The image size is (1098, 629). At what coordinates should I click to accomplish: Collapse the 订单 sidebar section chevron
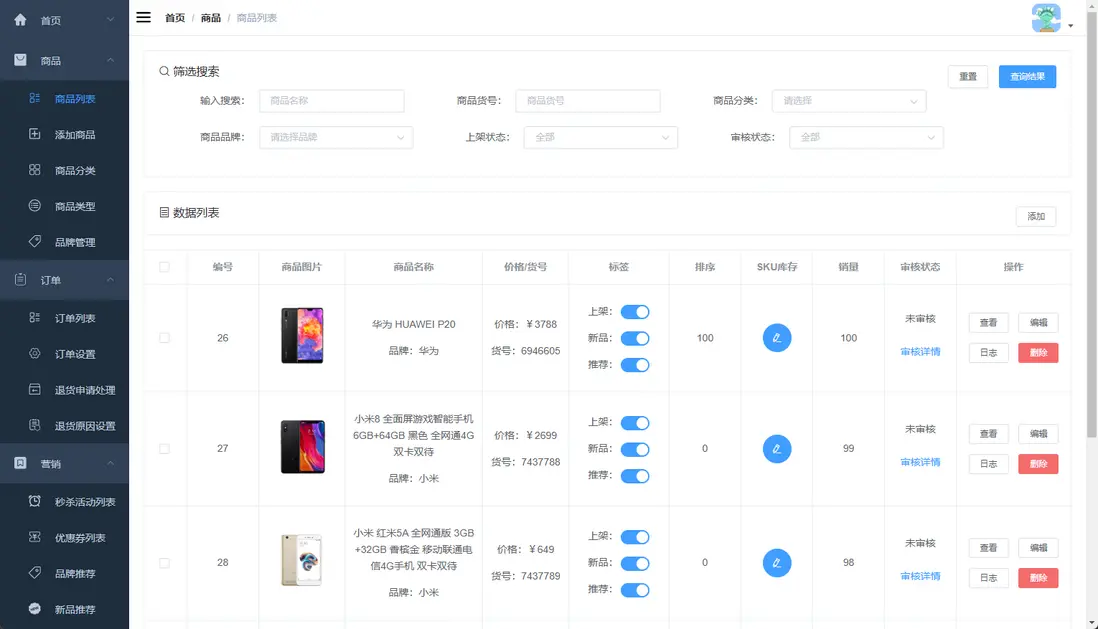[110, 279]
